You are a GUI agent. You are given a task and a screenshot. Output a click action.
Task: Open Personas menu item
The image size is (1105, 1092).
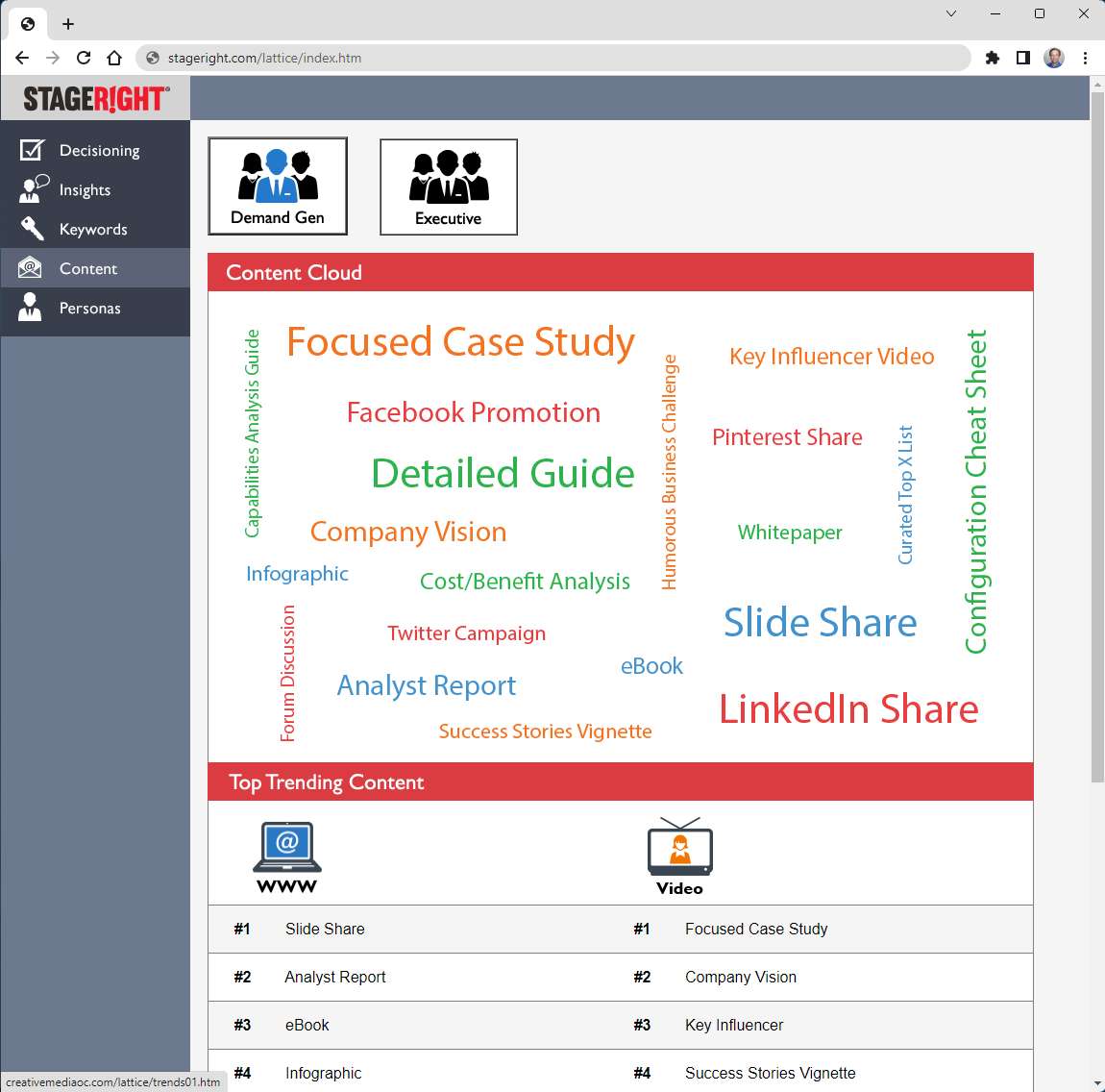[x=95, y=308]
